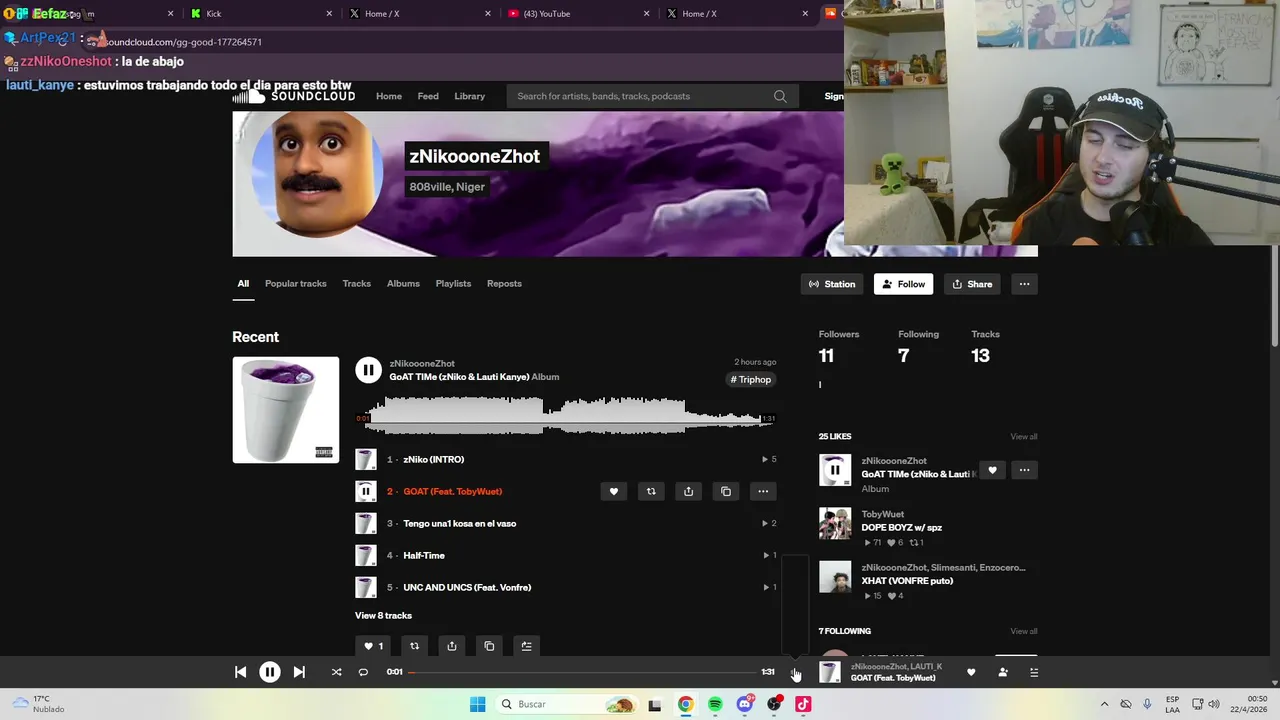The width and height of the screenshot is (1280, 720).
Task: Open the Windows Start menu
Action: [x=478, y=704]
